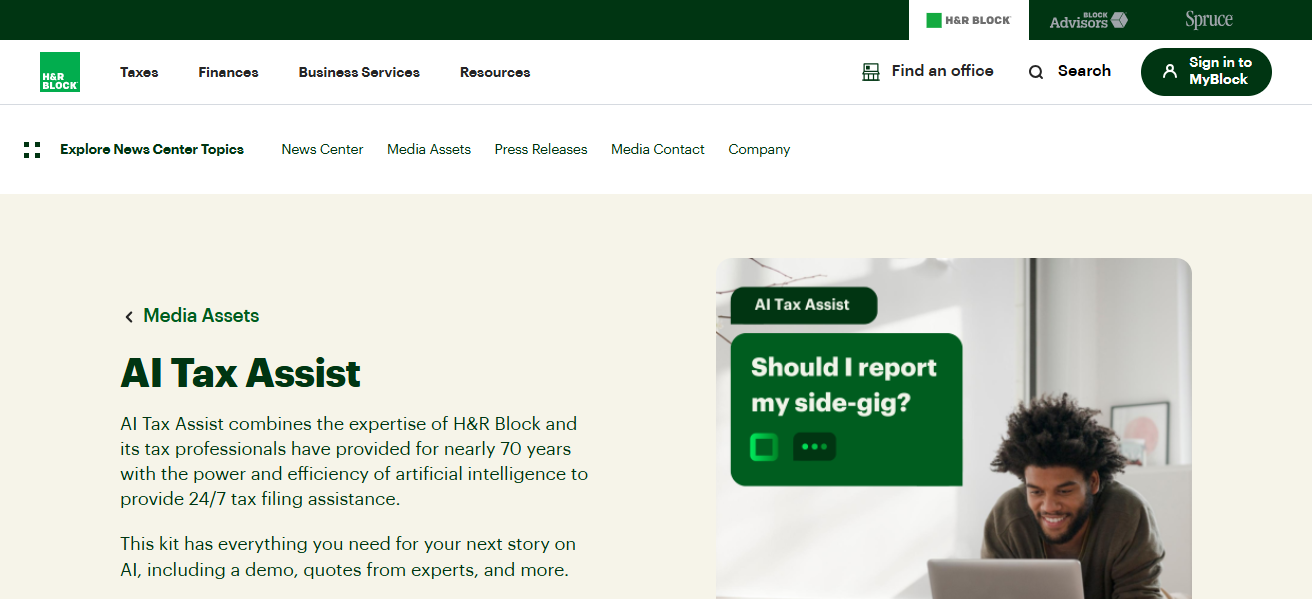Go back using the Media Assets link

(201, 316)
